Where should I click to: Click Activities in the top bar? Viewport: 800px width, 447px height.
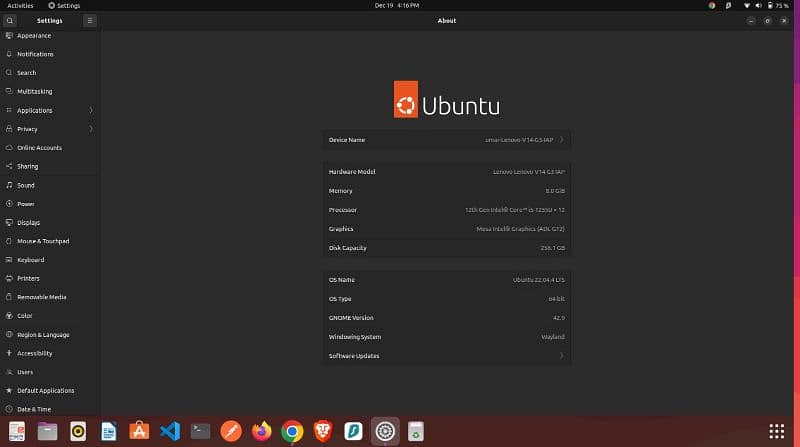click(20, 5)
